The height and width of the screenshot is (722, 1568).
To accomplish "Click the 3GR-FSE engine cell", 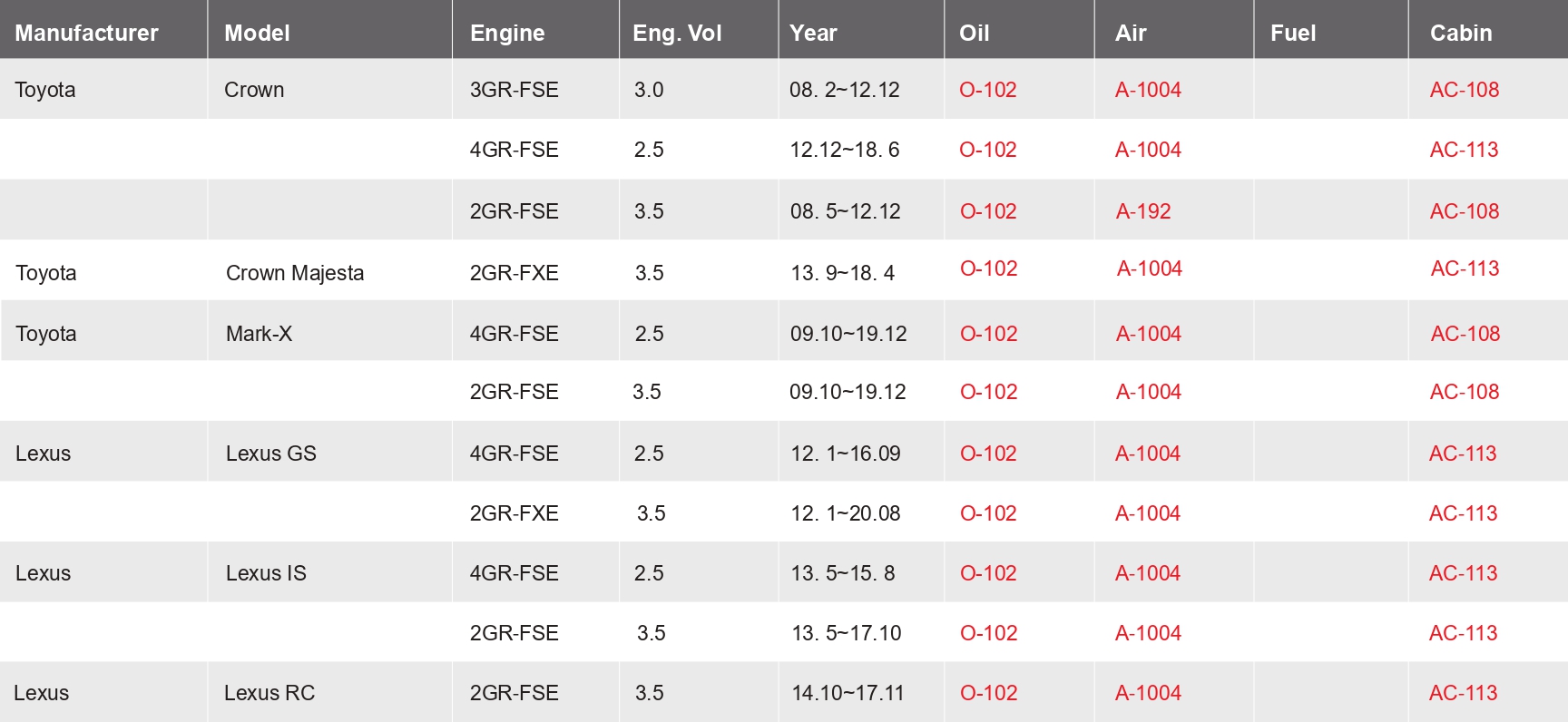I will 514,90.
